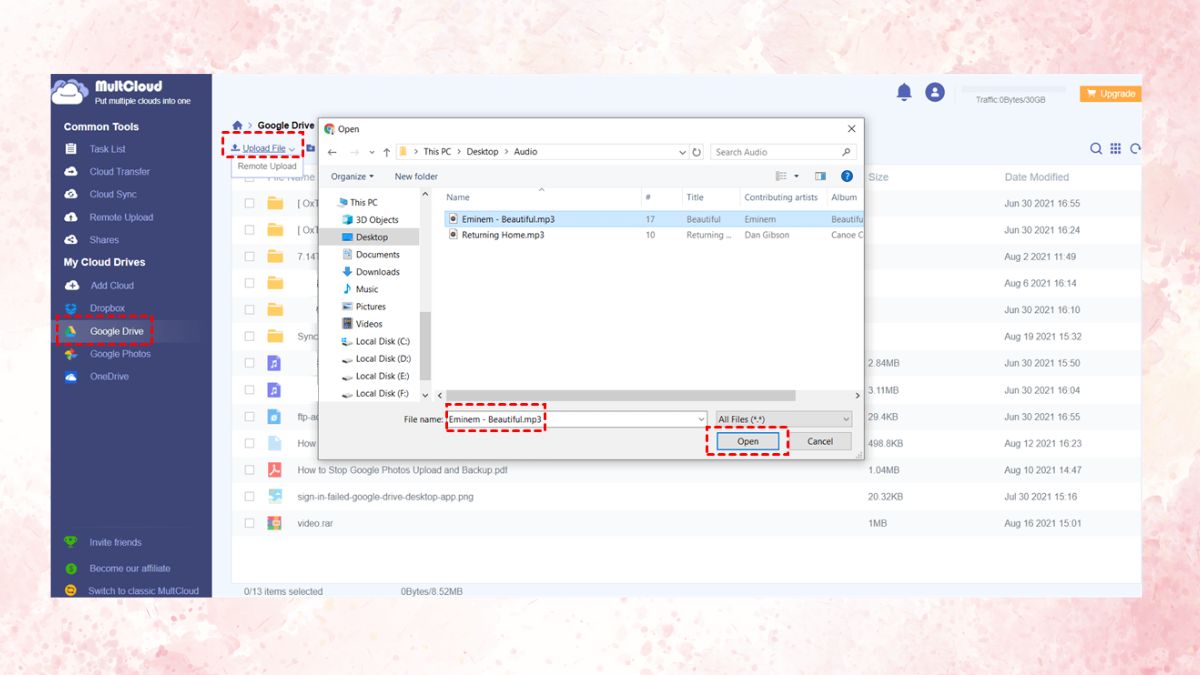Select Local Disk (D:) in navigation tree
Image resolution: width=1200 pixels, height=675 pixels.
pyautogui.click(x=383, y=358)
